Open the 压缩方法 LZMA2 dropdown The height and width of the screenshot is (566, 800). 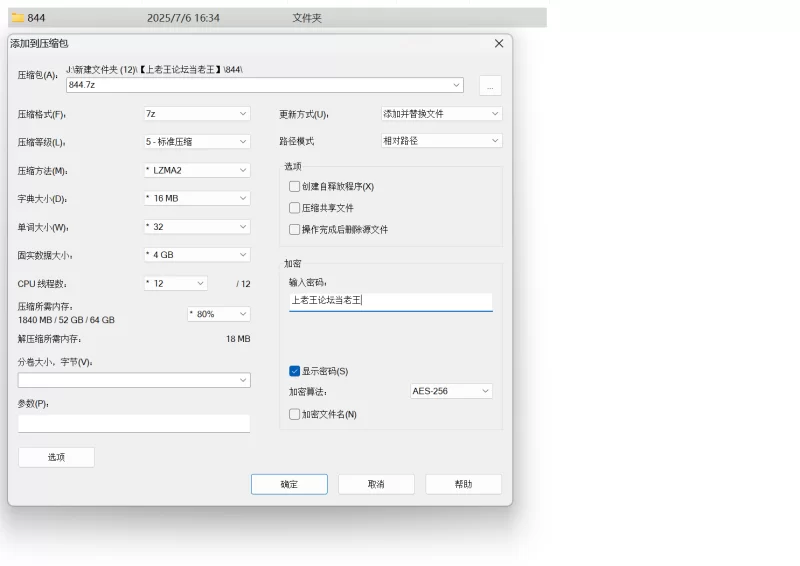[x=197, y=170]
